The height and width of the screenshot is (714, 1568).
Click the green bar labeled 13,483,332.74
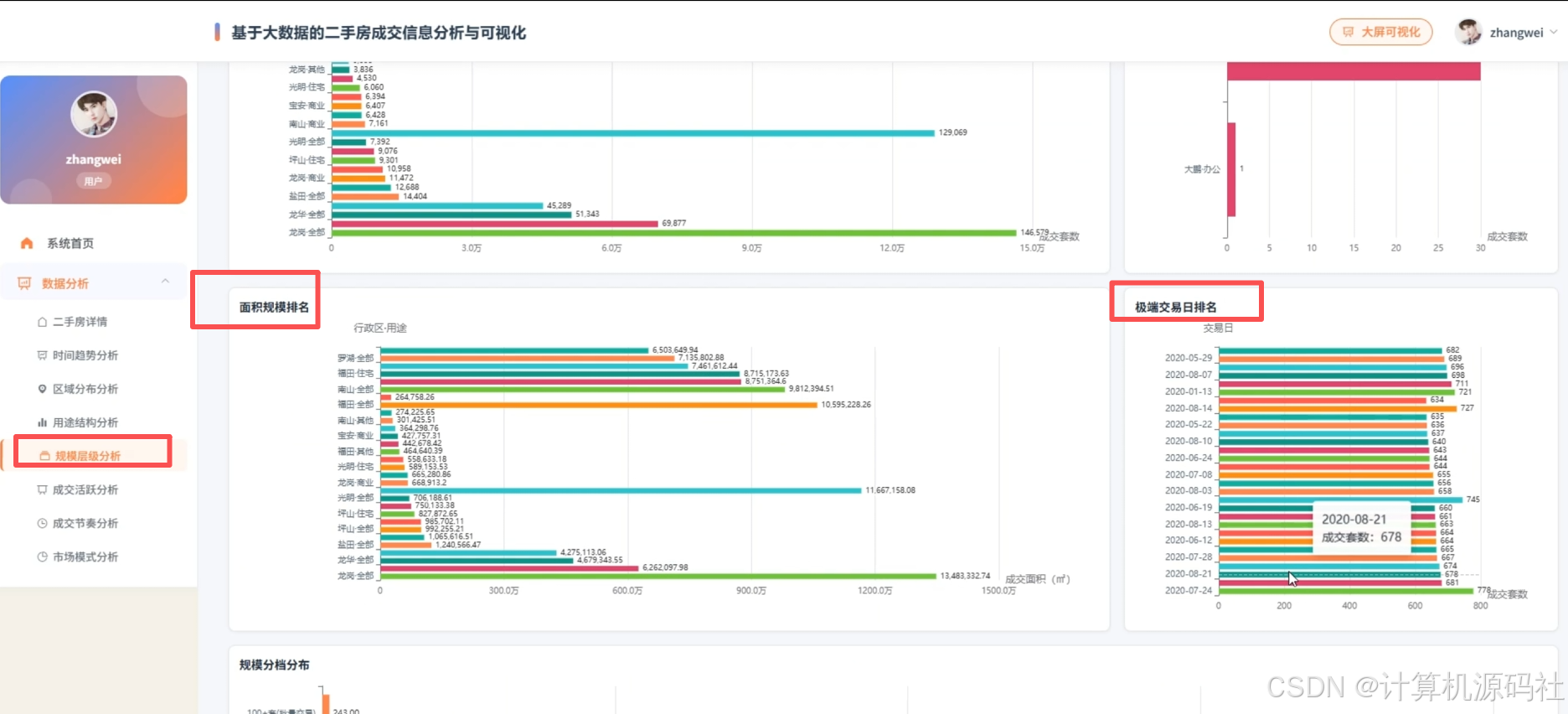pos(658,576)
